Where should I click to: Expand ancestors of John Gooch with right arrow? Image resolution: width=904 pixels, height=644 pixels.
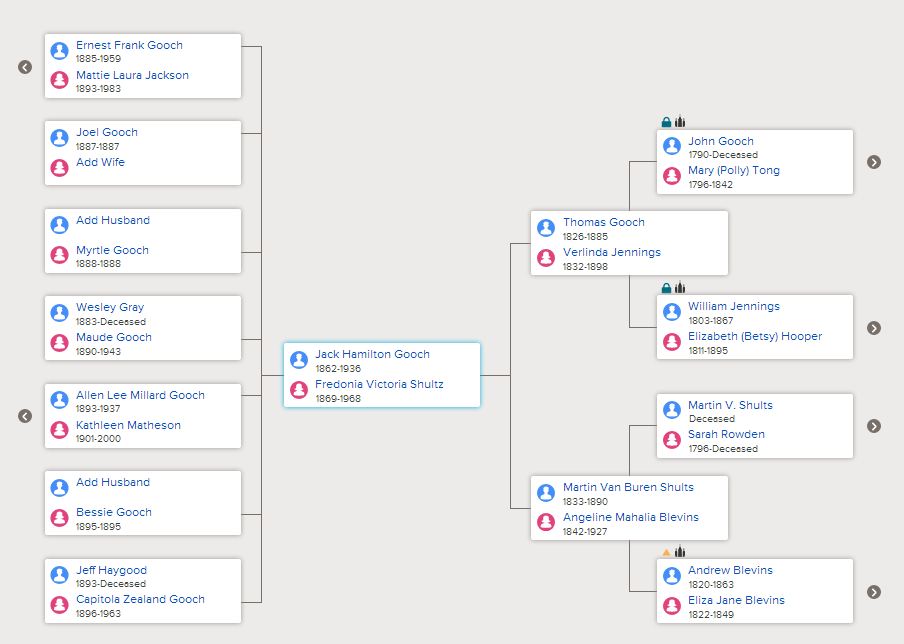(874, 162)
